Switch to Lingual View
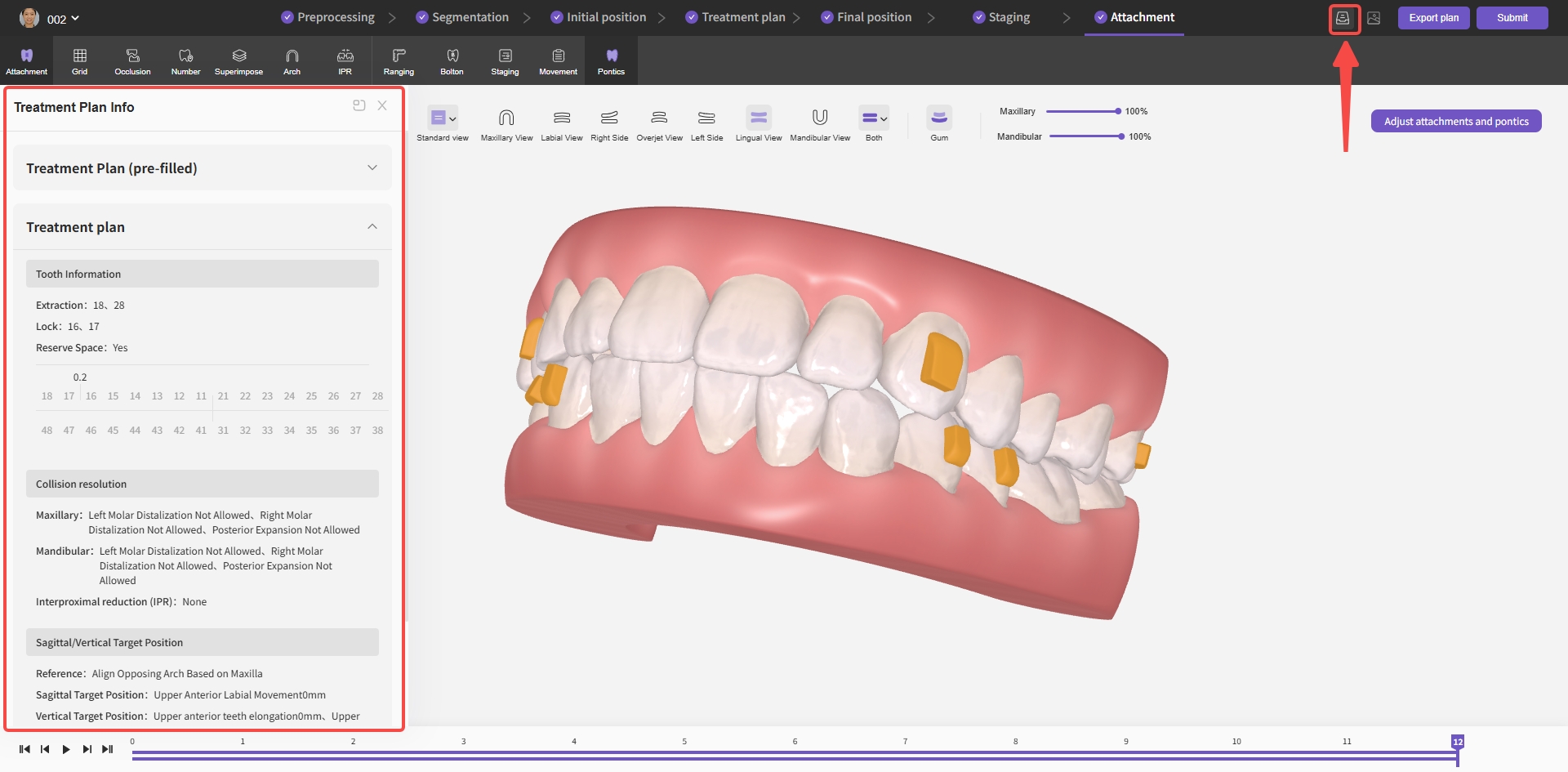 pos(759,123)
